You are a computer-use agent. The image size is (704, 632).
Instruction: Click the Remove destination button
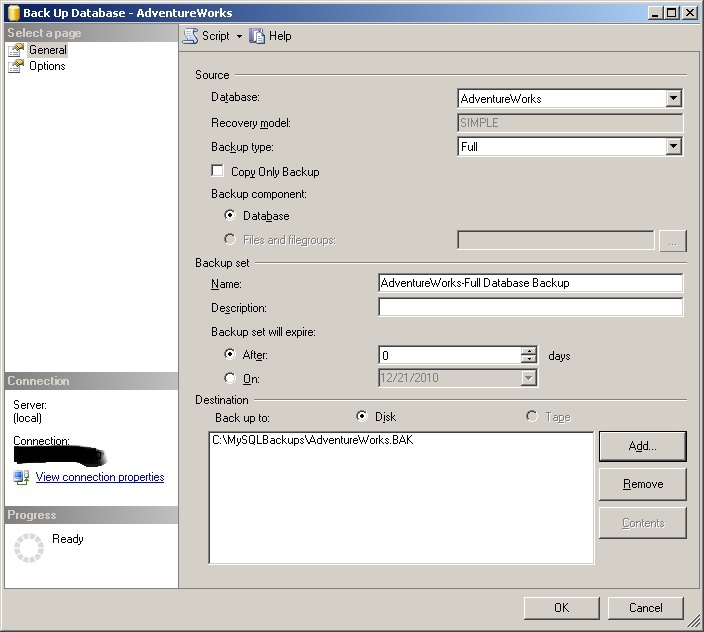[x=642, y=484]
